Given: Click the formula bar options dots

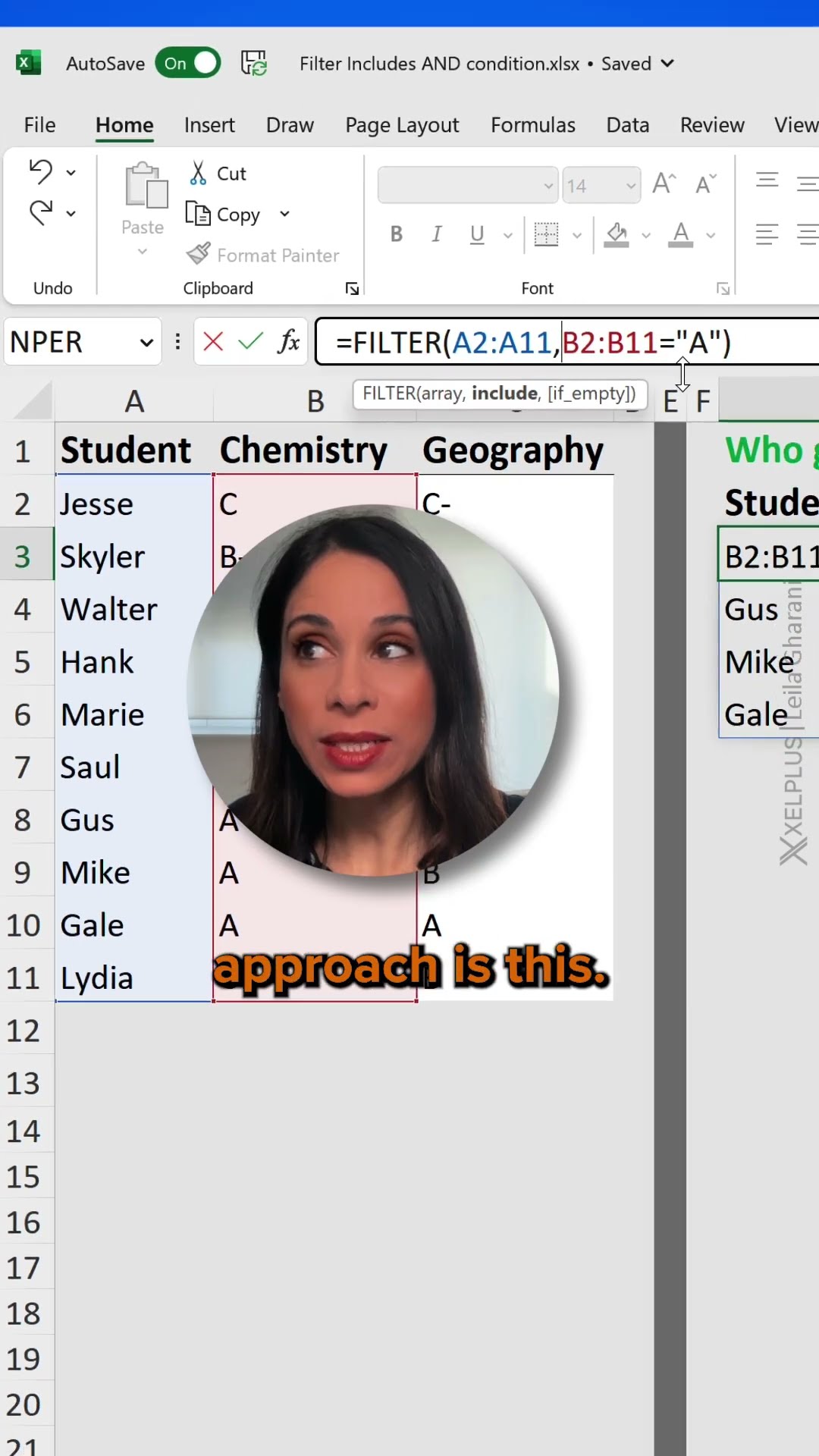Looking at the screenshot, I should point(177,342).
